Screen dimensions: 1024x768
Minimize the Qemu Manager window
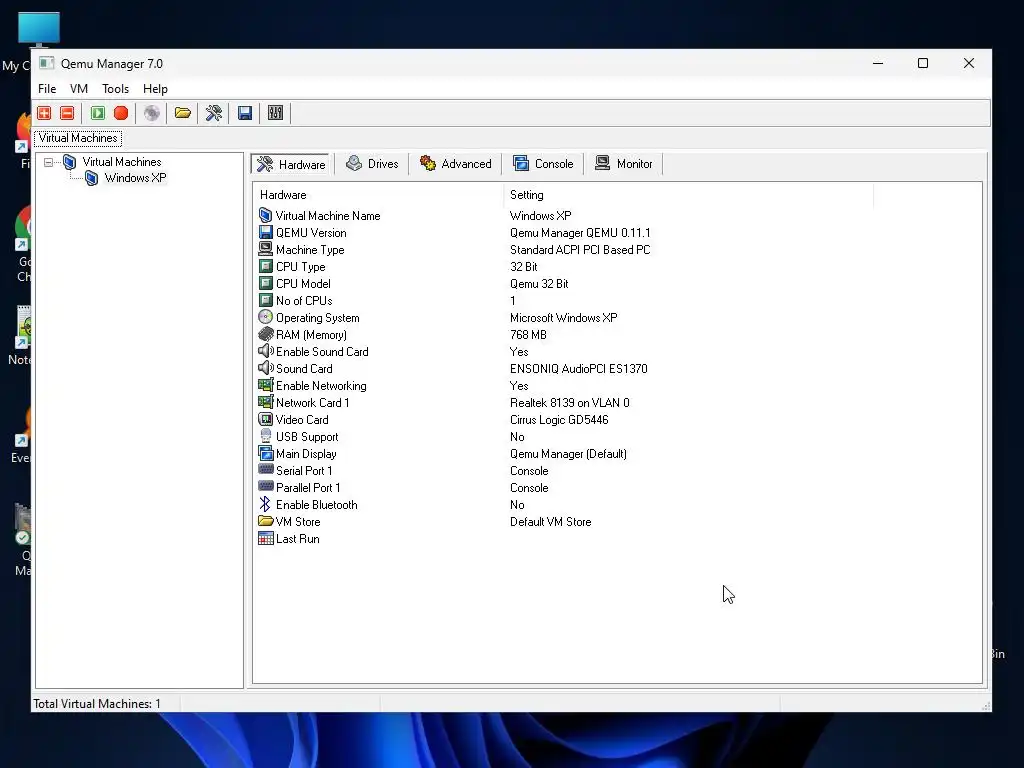(878, 63)
